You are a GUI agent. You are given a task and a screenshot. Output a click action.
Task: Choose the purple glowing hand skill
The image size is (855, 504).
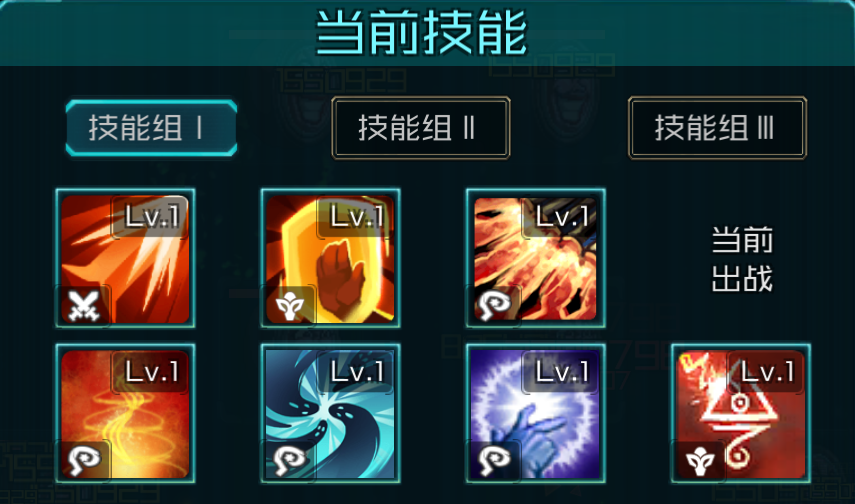[535, 413]
